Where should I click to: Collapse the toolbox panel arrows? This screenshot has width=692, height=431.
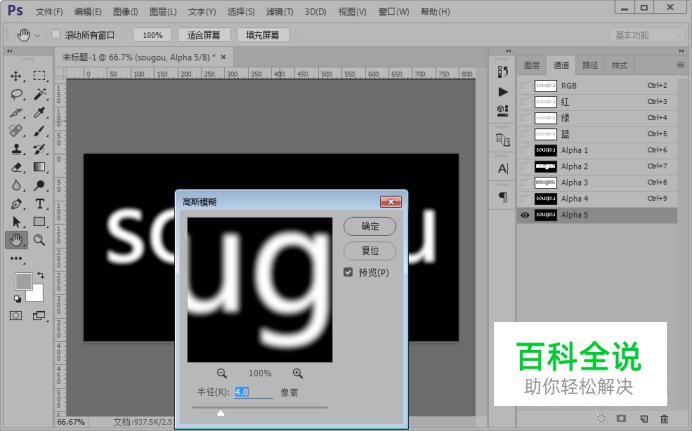[9, 51]
